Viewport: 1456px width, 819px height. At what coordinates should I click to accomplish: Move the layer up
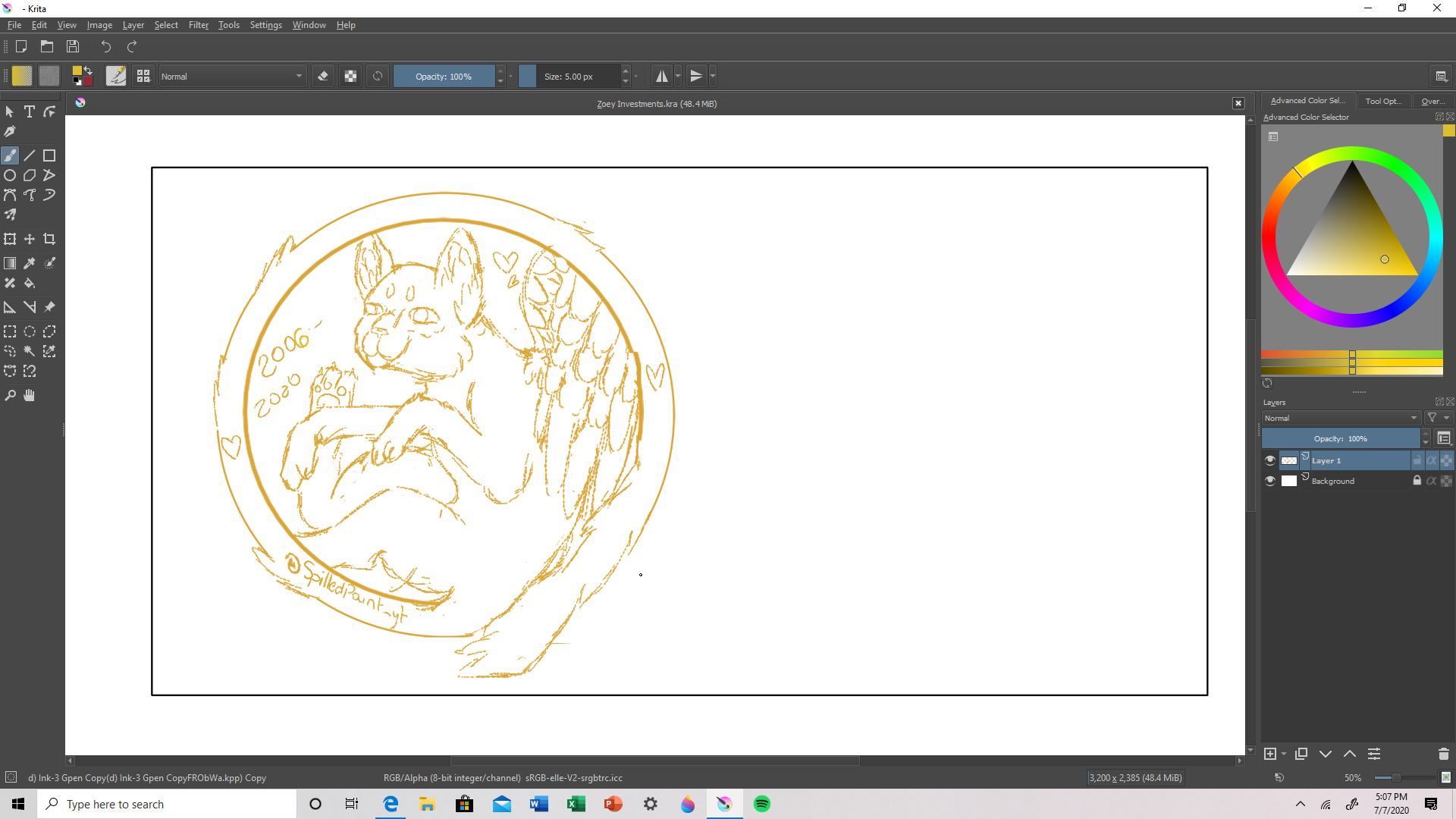(1350, 754)
